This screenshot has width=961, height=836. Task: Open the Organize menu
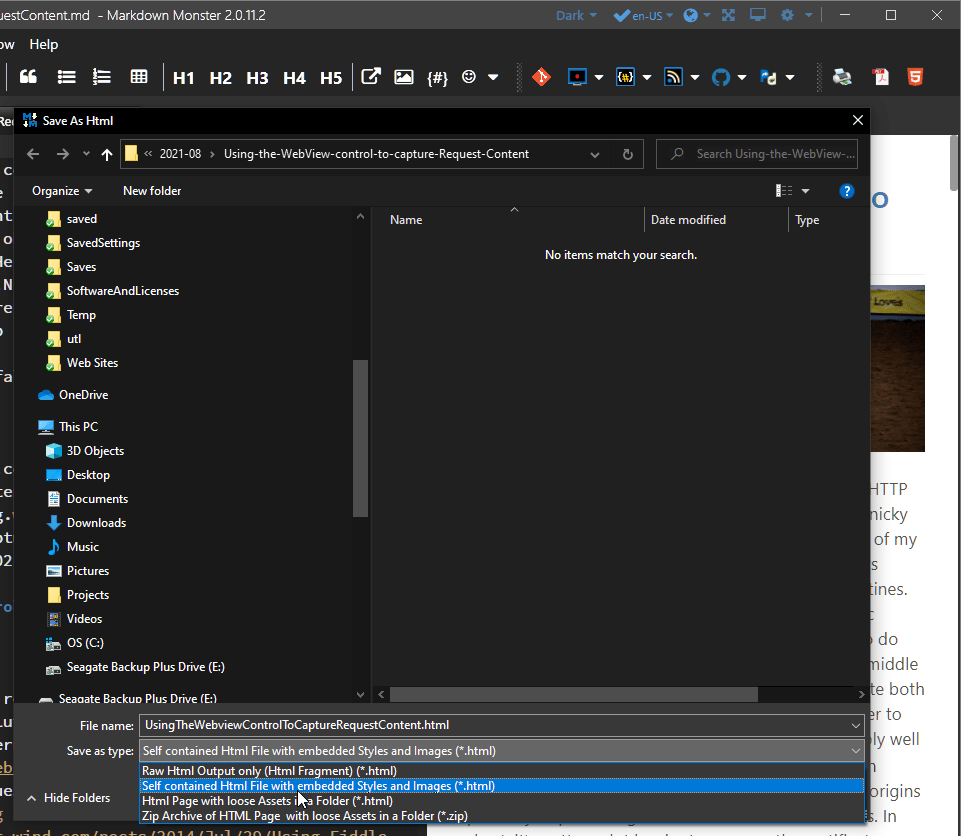pos(62,191)
